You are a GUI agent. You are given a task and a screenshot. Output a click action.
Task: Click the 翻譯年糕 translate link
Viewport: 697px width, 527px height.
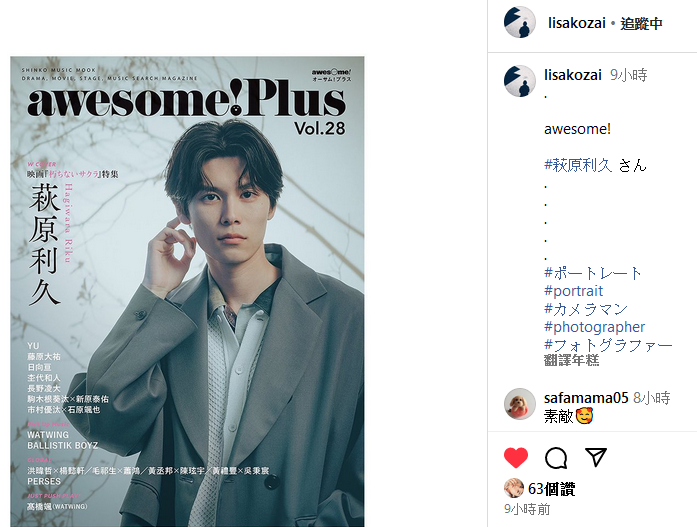(x=572, y=360)
